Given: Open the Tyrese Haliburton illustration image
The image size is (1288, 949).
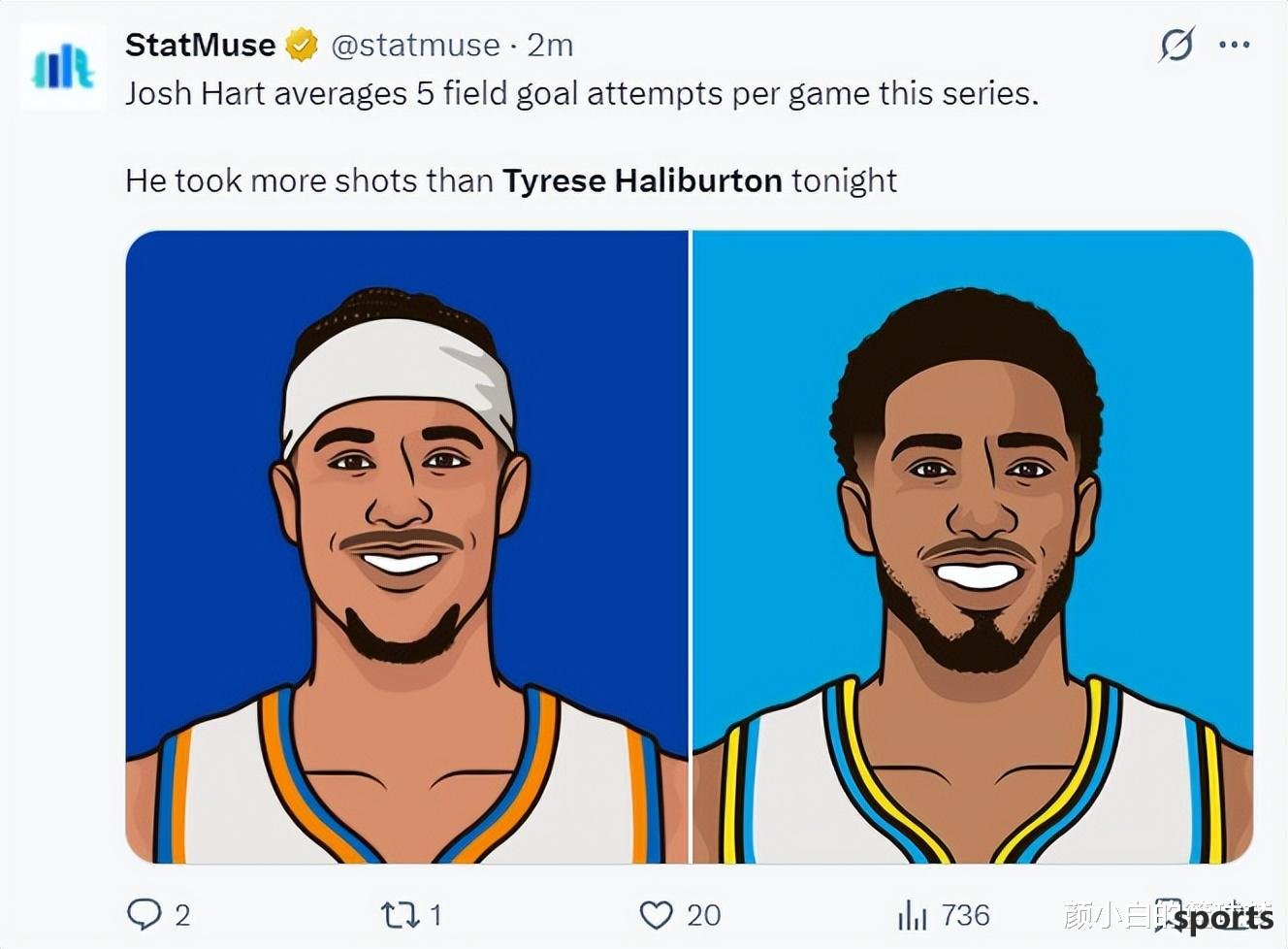Looking at the screenshot, I should point(973,546).
